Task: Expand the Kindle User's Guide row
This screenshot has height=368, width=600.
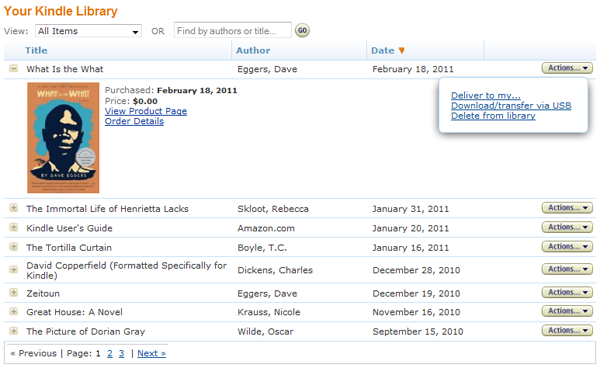Action: [x=14, y=228]
